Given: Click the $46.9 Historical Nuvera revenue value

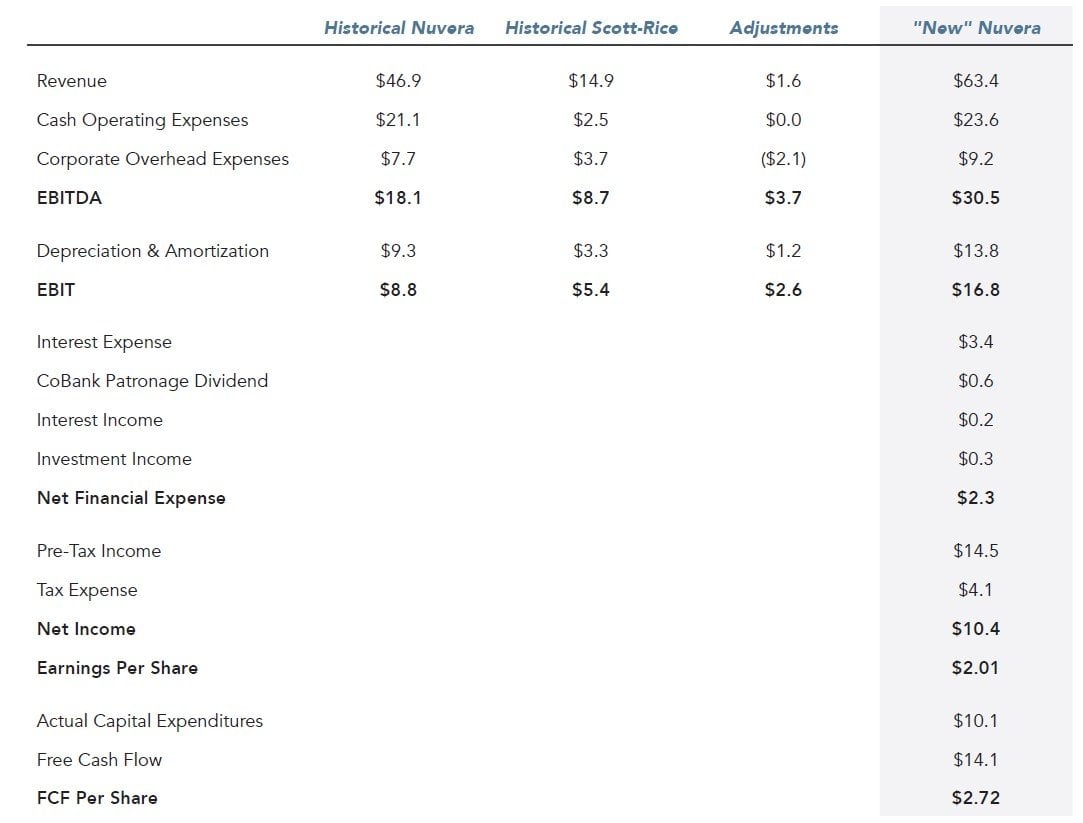Looking at the screenshot, I should 398,81.
